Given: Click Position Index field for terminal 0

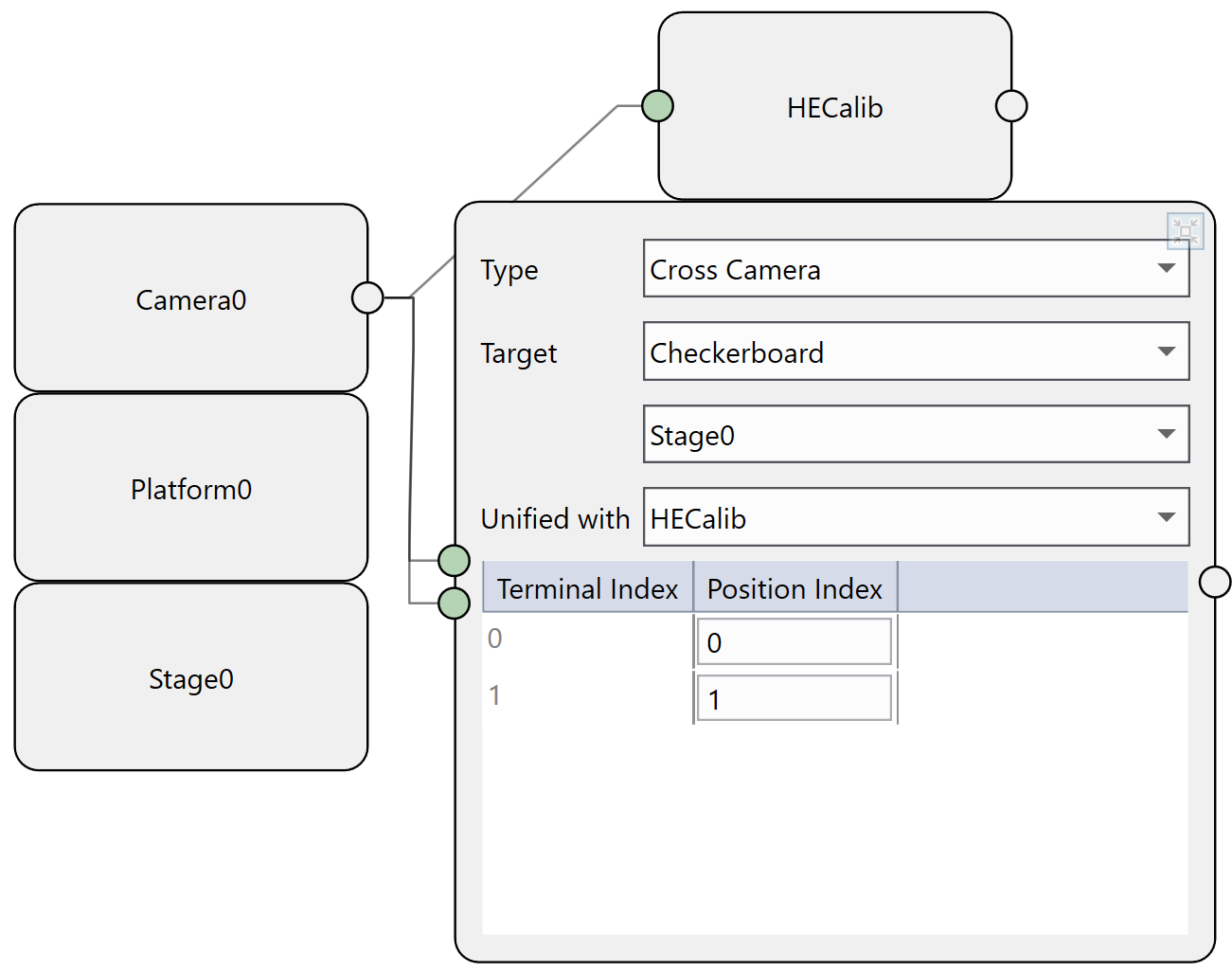Looking at the screenshot, I should pos(794,642).
